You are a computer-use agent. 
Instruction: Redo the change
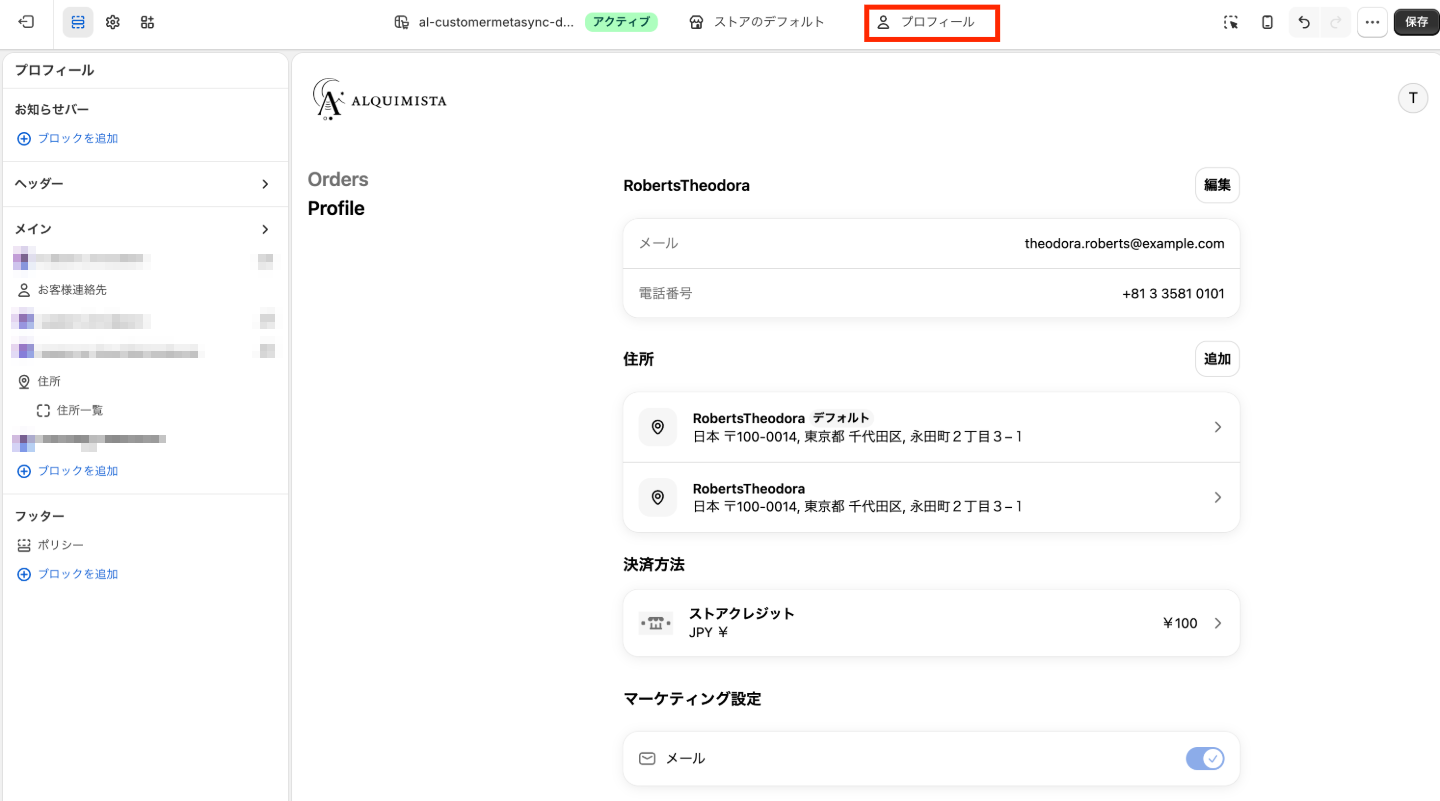coord(1335,22)
